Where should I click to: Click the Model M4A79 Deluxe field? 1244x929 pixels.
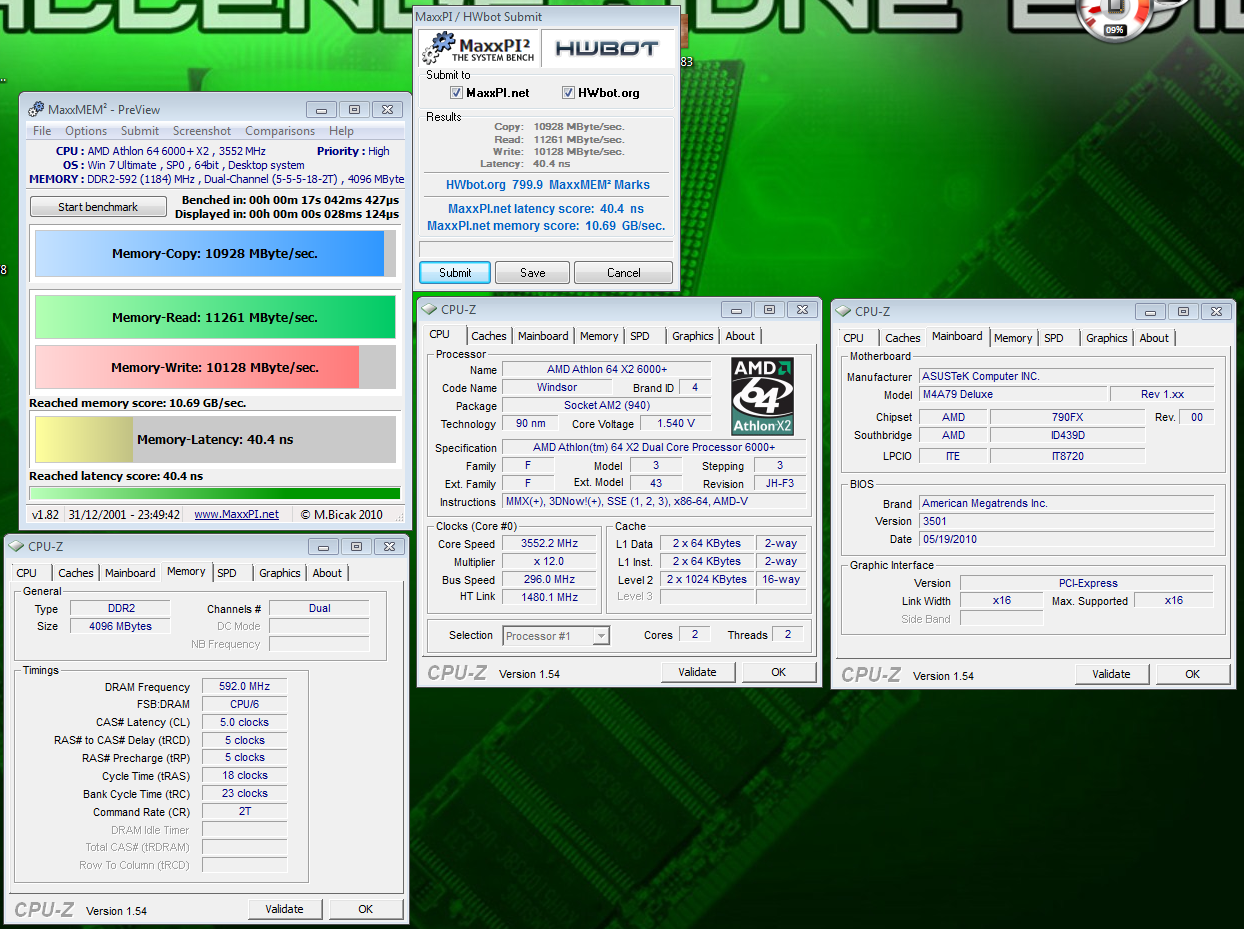pyautogui.click(x=1013, y=394)
